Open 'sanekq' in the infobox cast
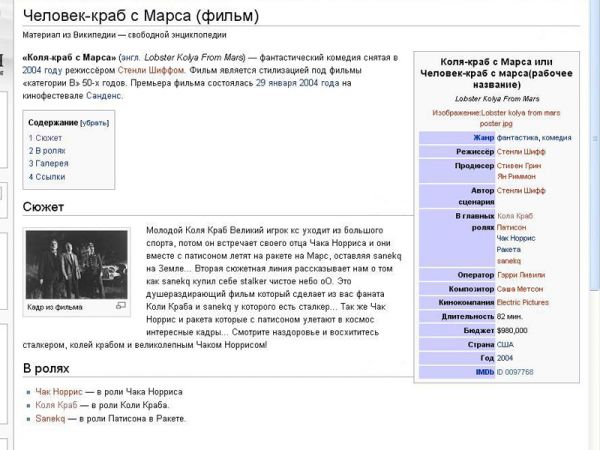This screenshot has height=450, width=600. 509,261
